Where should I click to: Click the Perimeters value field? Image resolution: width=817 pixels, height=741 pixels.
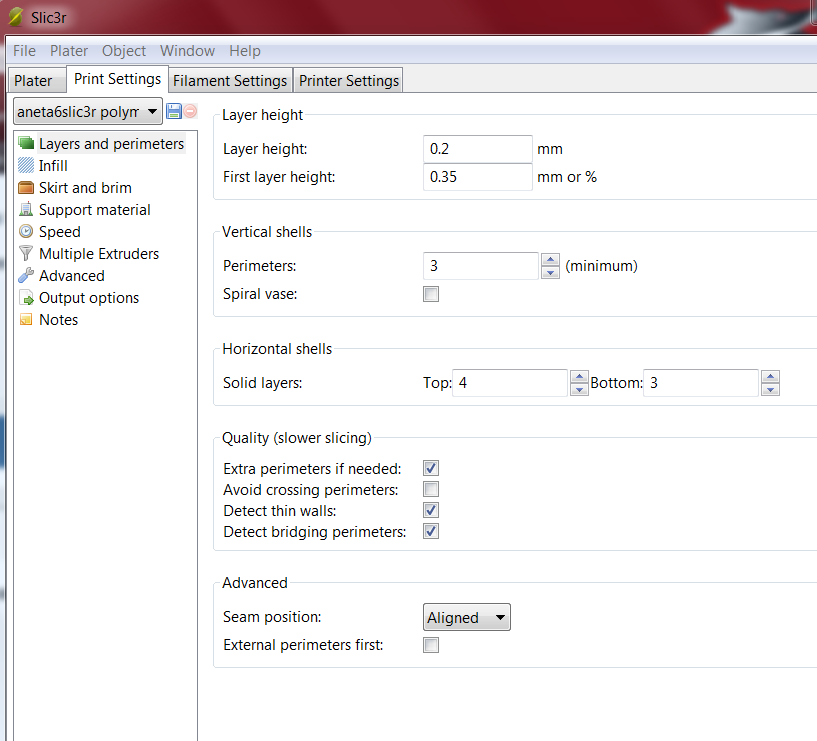click(x=481, y=266)
